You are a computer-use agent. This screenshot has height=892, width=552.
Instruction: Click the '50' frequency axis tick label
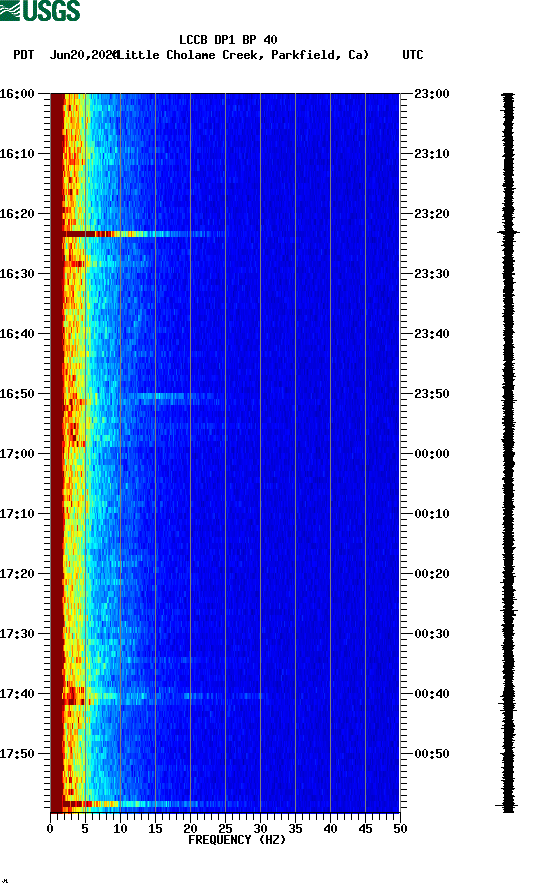pyautogui.click(x=400, y=829)
